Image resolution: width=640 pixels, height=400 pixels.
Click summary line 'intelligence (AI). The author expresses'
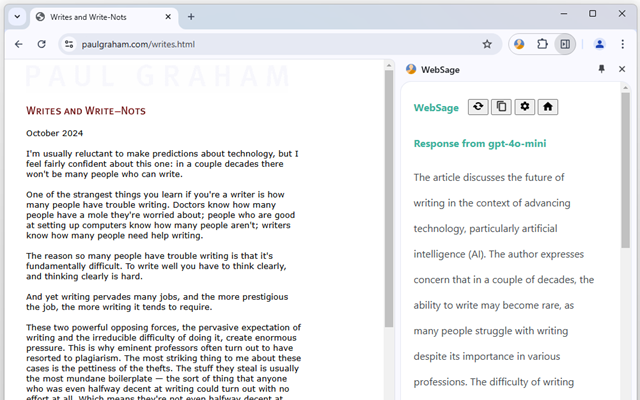click(498, 254)
